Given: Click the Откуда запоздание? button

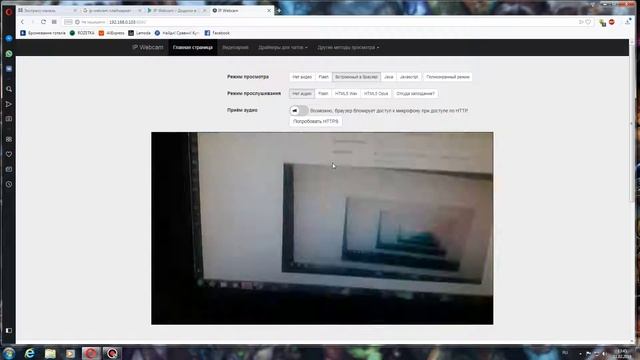Looking at the screenshot, I should (415, 93).
